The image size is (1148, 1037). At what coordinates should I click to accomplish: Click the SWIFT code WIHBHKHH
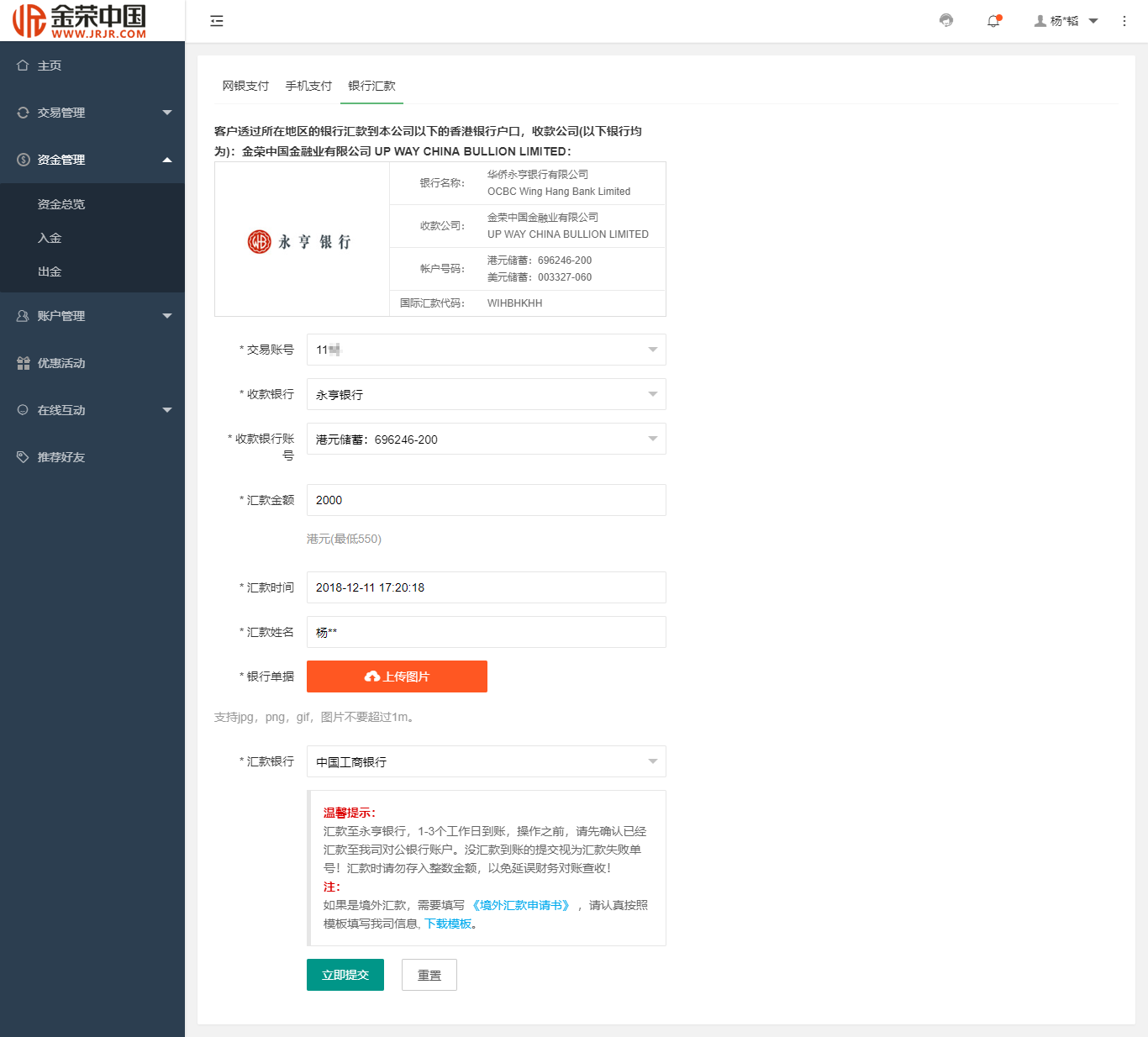(514, 303)
